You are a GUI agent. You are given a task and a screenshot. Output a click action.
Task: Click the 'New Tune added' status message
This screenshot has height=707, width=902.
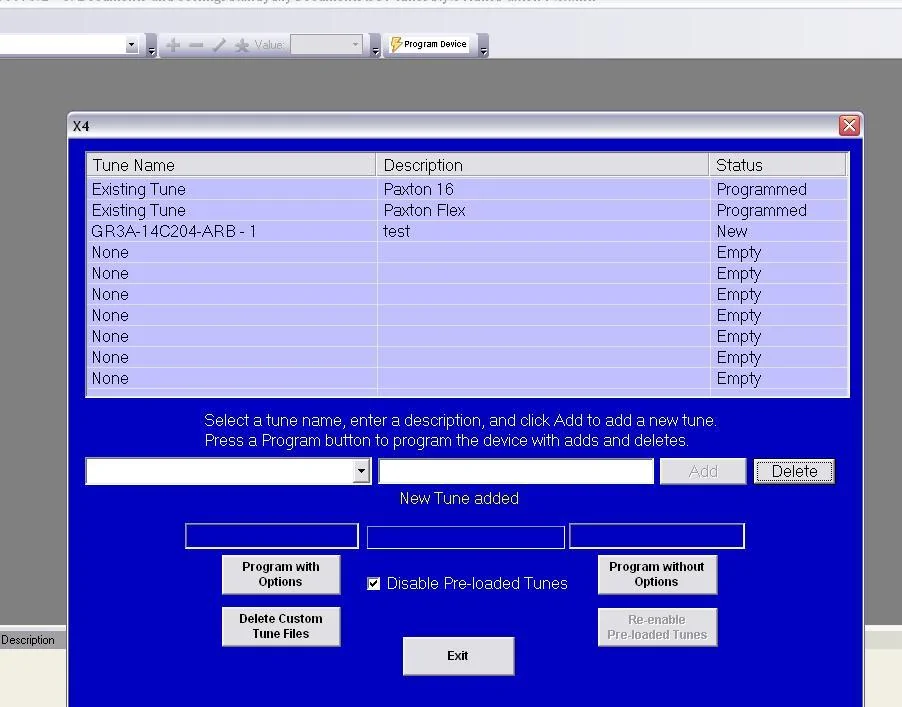pos(459,498)
